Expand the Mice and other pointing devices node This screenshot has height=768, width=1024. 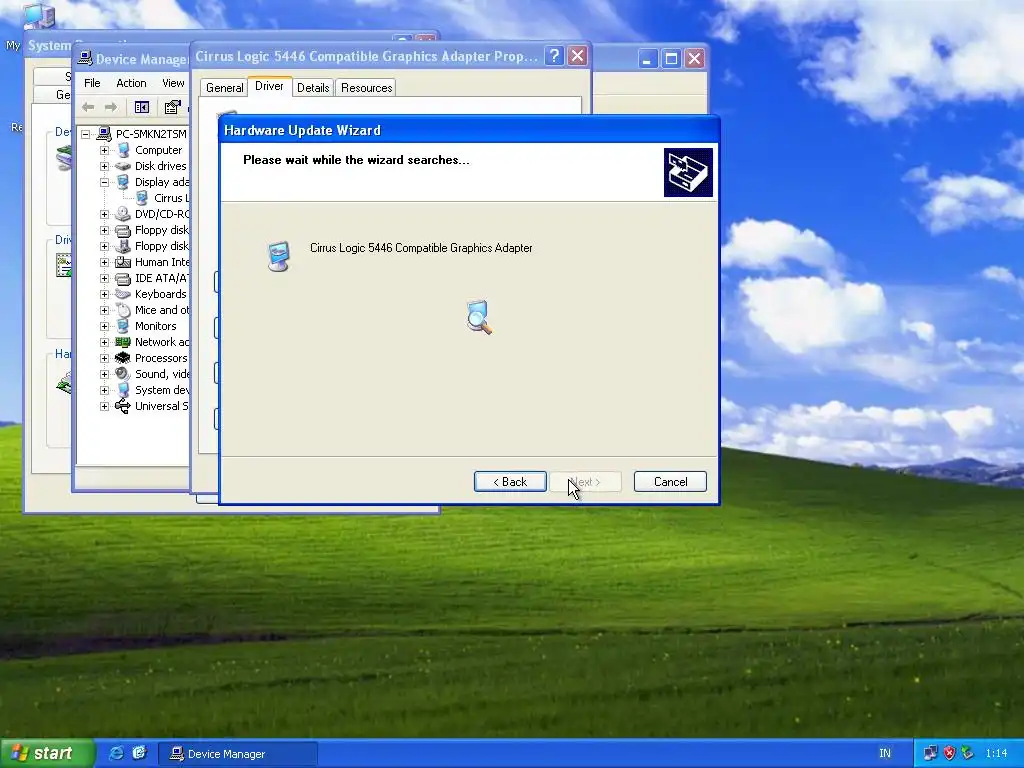(x=104, y=310)
